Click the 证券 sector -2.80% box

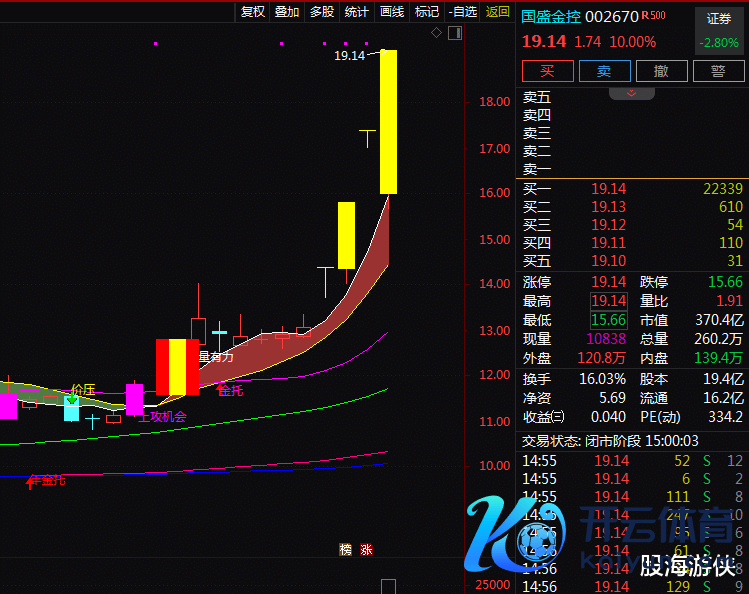pyautogui.click(x=719, y=30)
